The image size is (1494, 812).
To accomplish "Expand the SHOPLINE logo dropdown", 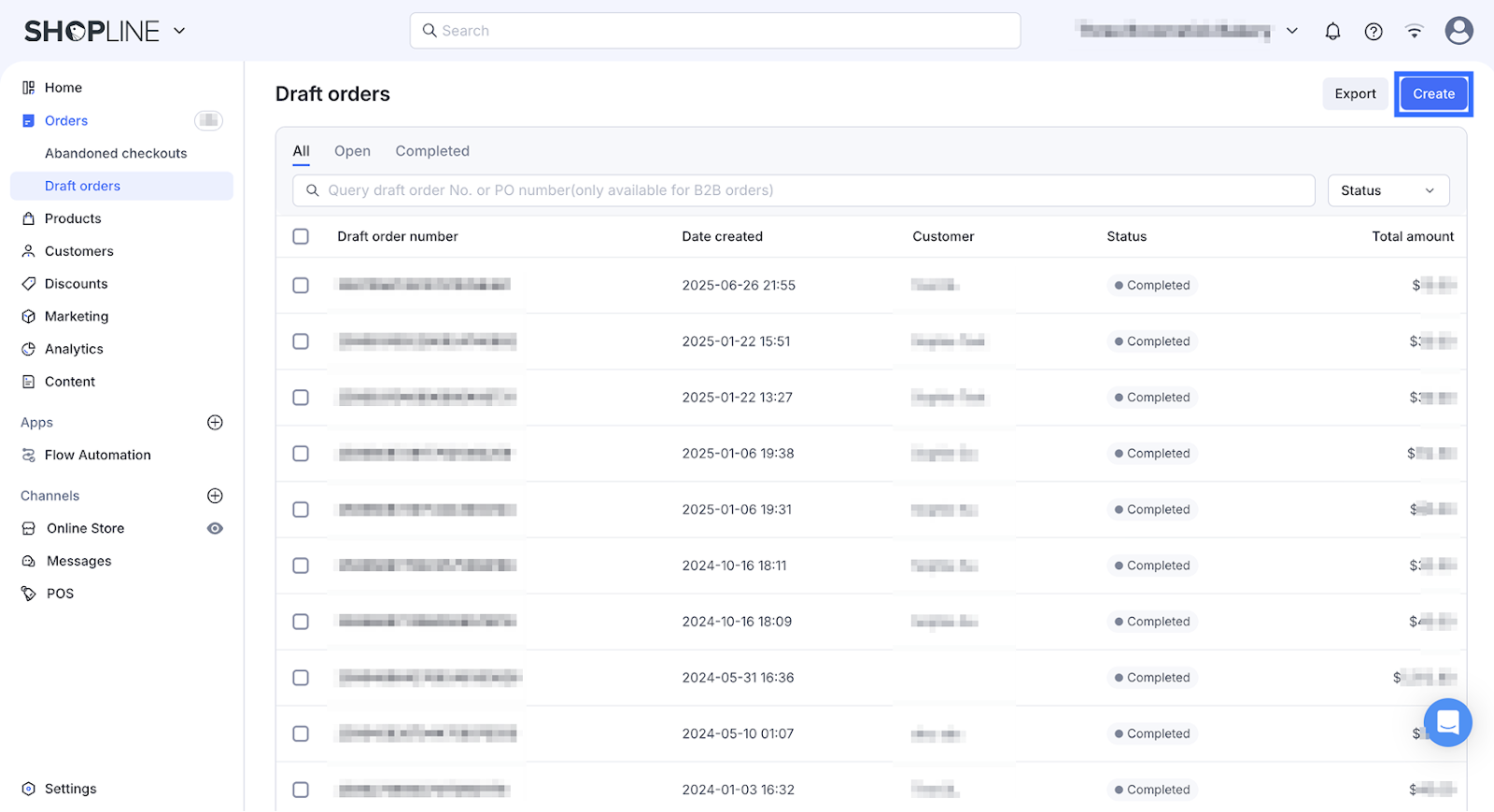I will [x=179, y=31].
